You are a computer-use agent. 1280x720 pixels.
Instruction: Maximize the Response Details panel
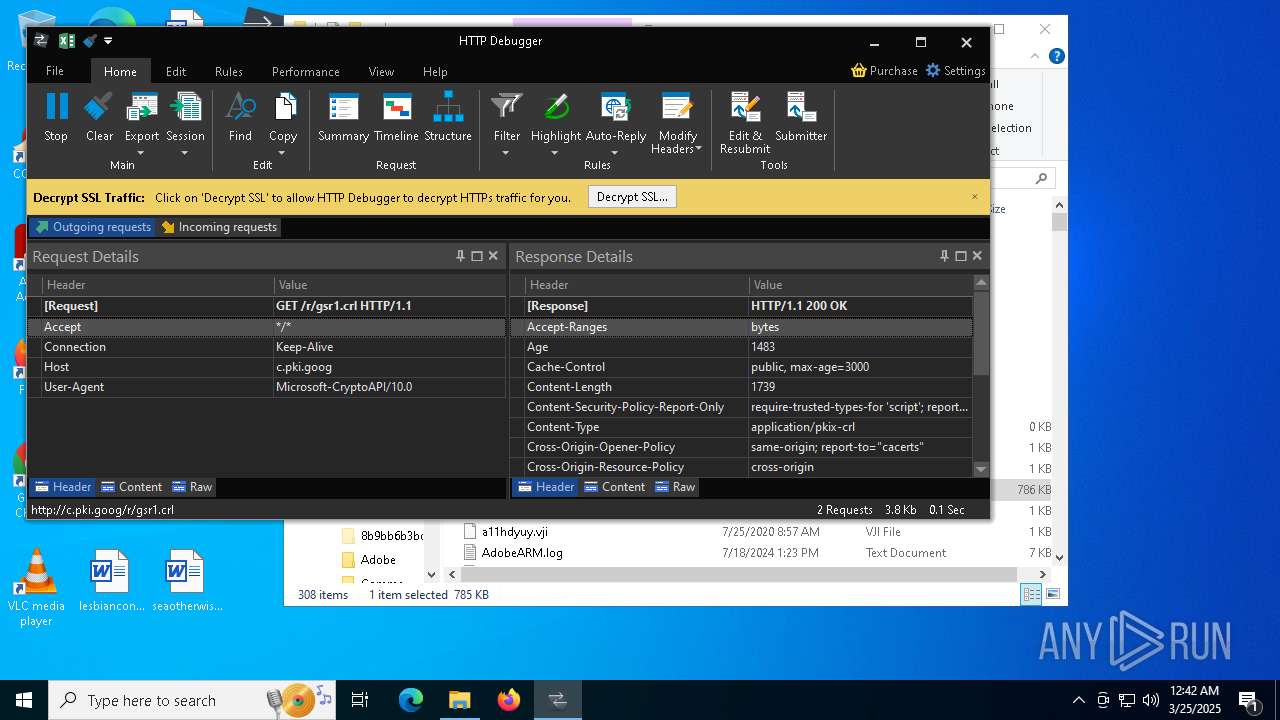pos(961,256)
